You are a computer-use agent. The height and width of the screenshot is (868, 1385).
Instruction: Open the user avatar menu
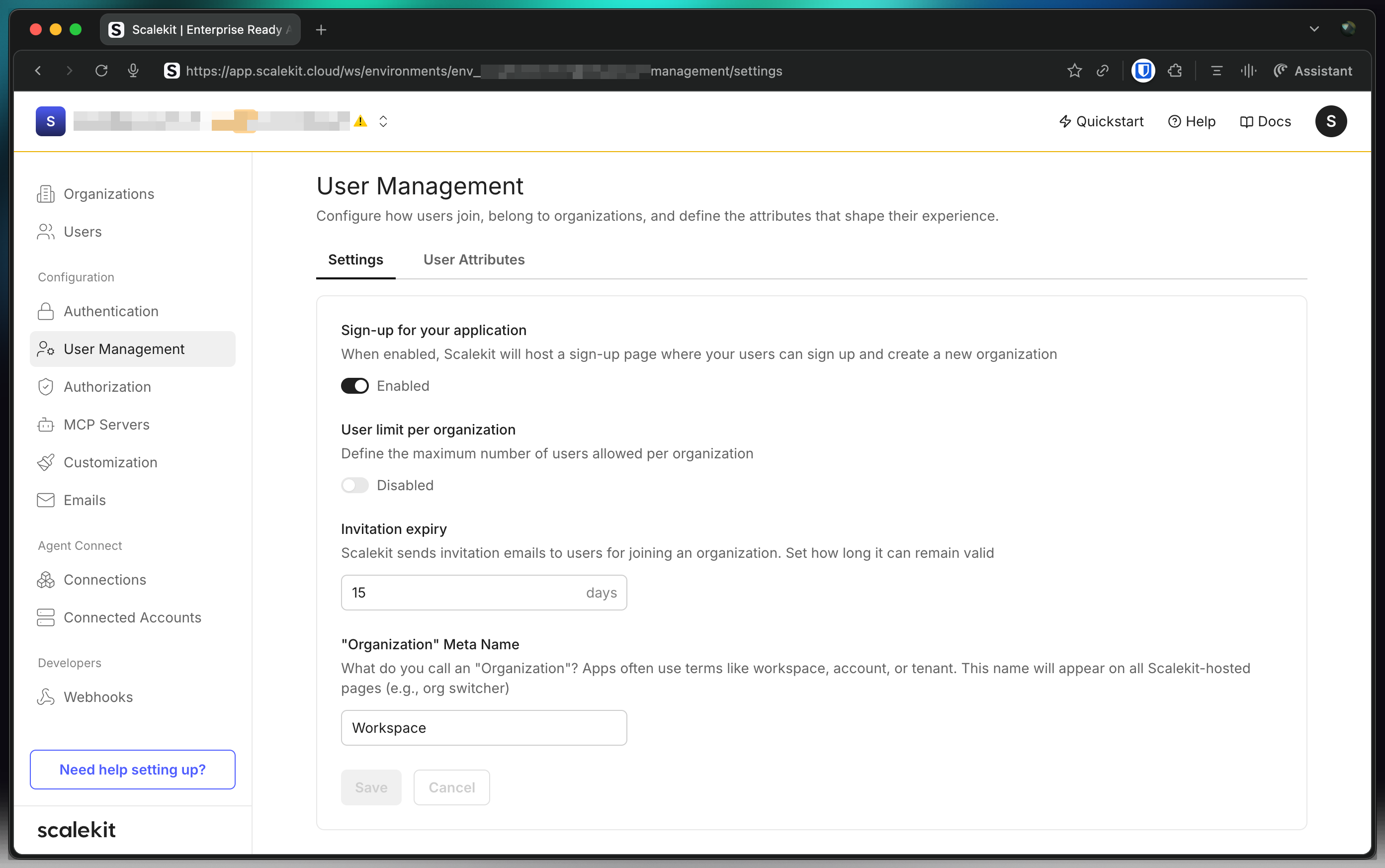(1330, 121)
